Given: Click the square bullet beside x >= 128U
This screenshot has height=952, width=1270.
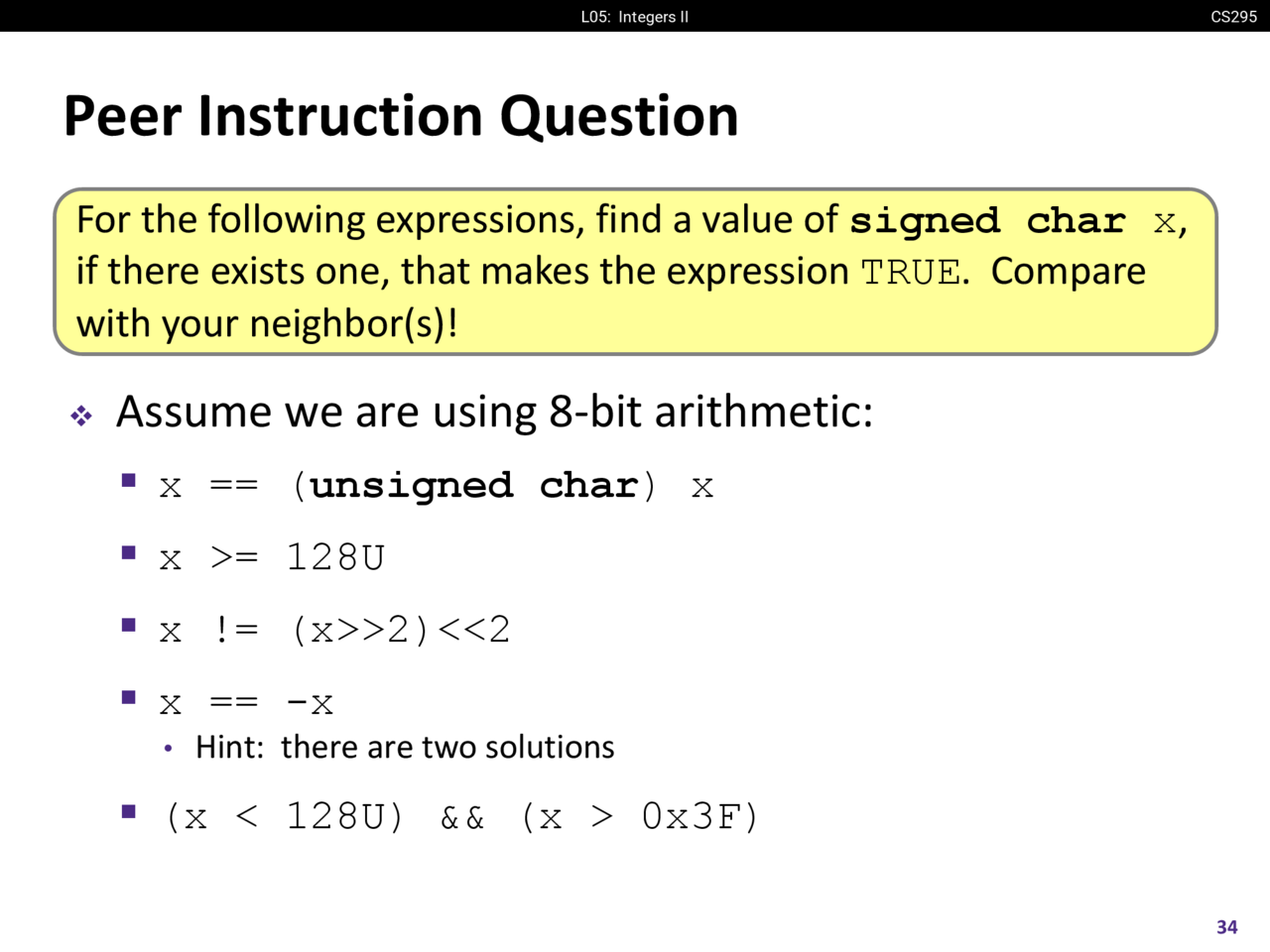Looking at the screenshot, I should [x=128, y=552].
